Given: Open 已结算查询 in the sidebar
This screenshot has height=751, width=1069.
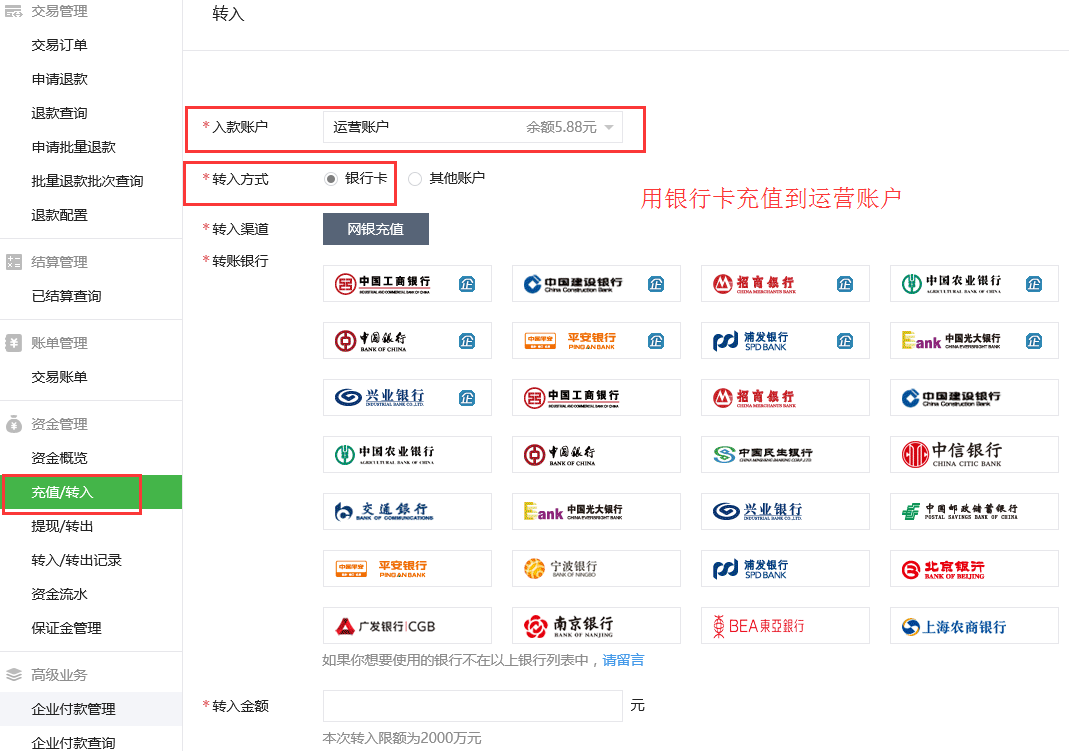Looking at the screenshot, I should pos(66,296).
